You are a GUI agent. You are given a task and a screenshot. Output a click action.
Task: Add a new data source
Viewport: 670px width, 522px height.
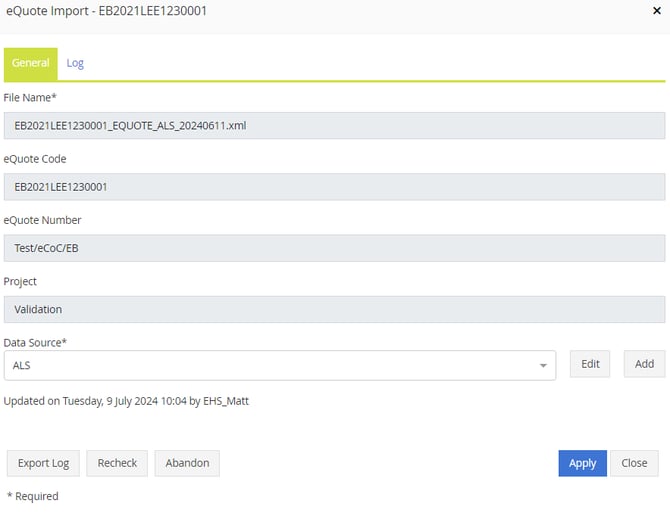tap(644, 364)
